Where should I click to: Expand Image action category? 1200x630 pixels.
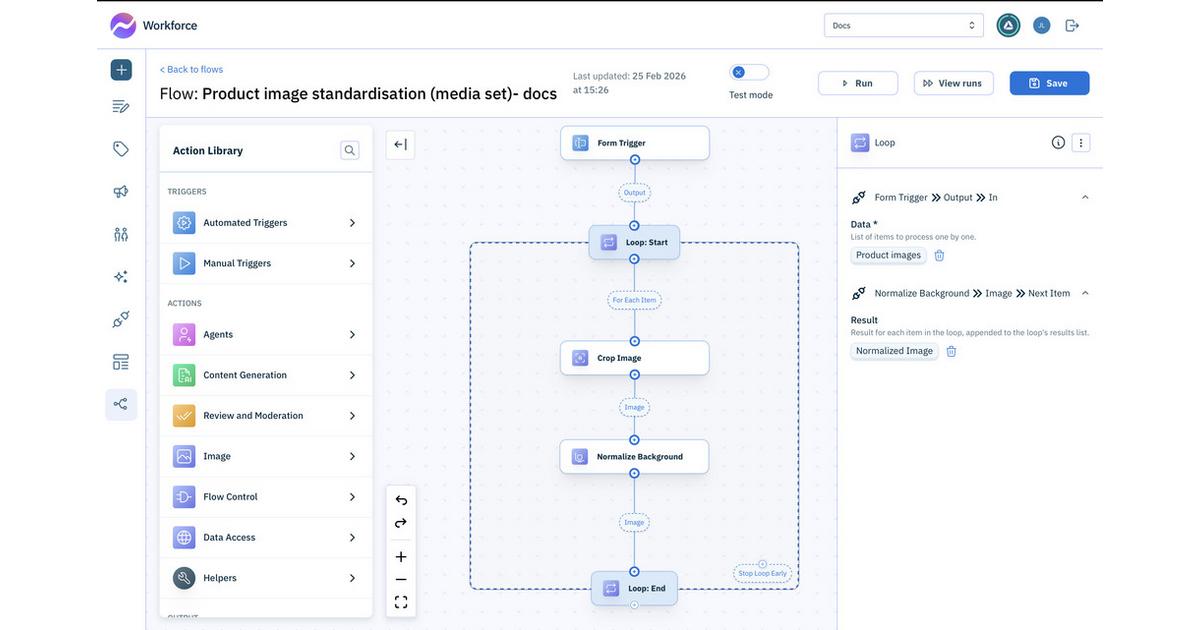click(266, 456)
